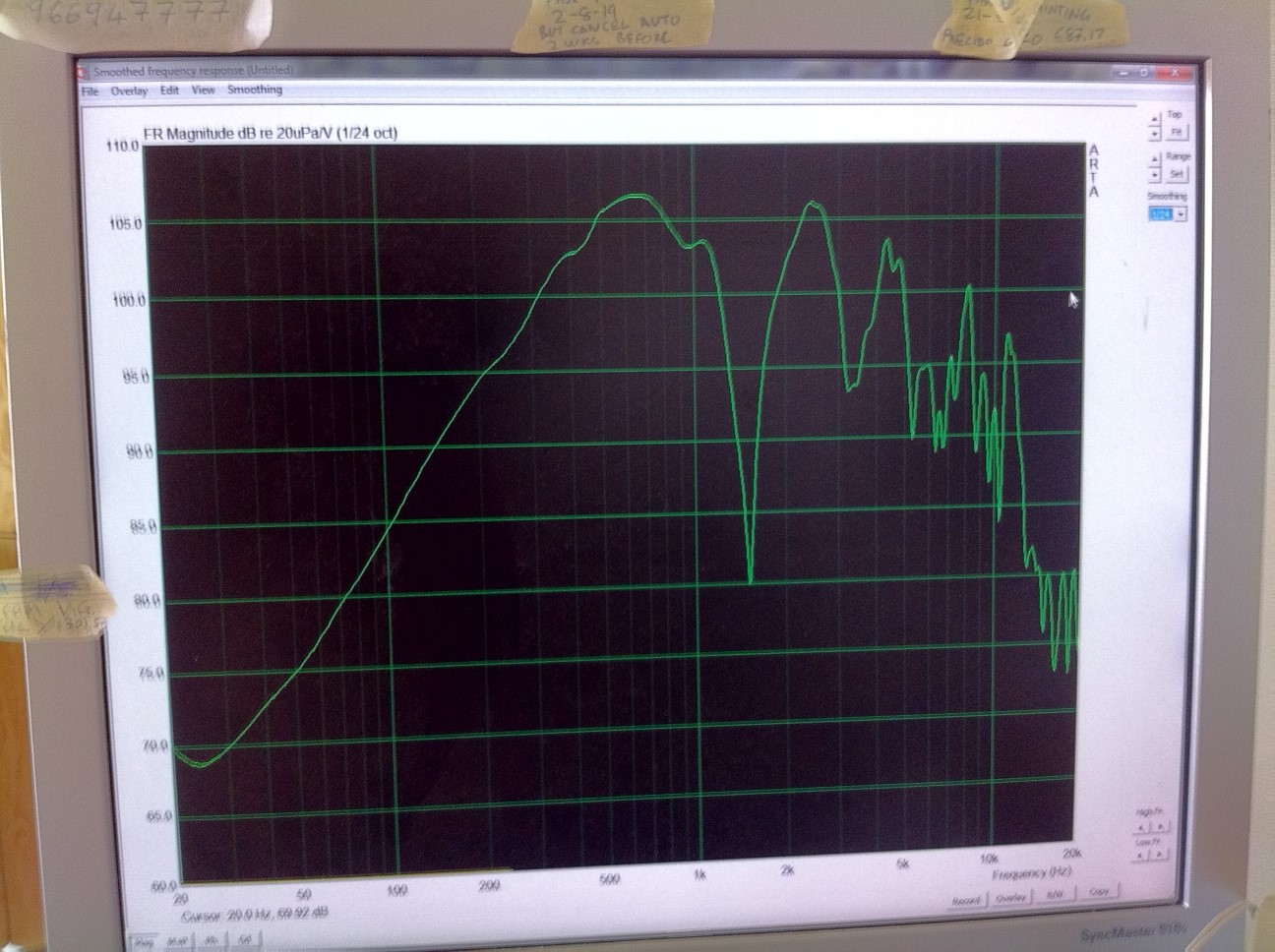The width and height of the screenshot is (1275, 952).
Task: Click the Cursor 20.0 Hz readout text
Action: (x=255, y=915)
